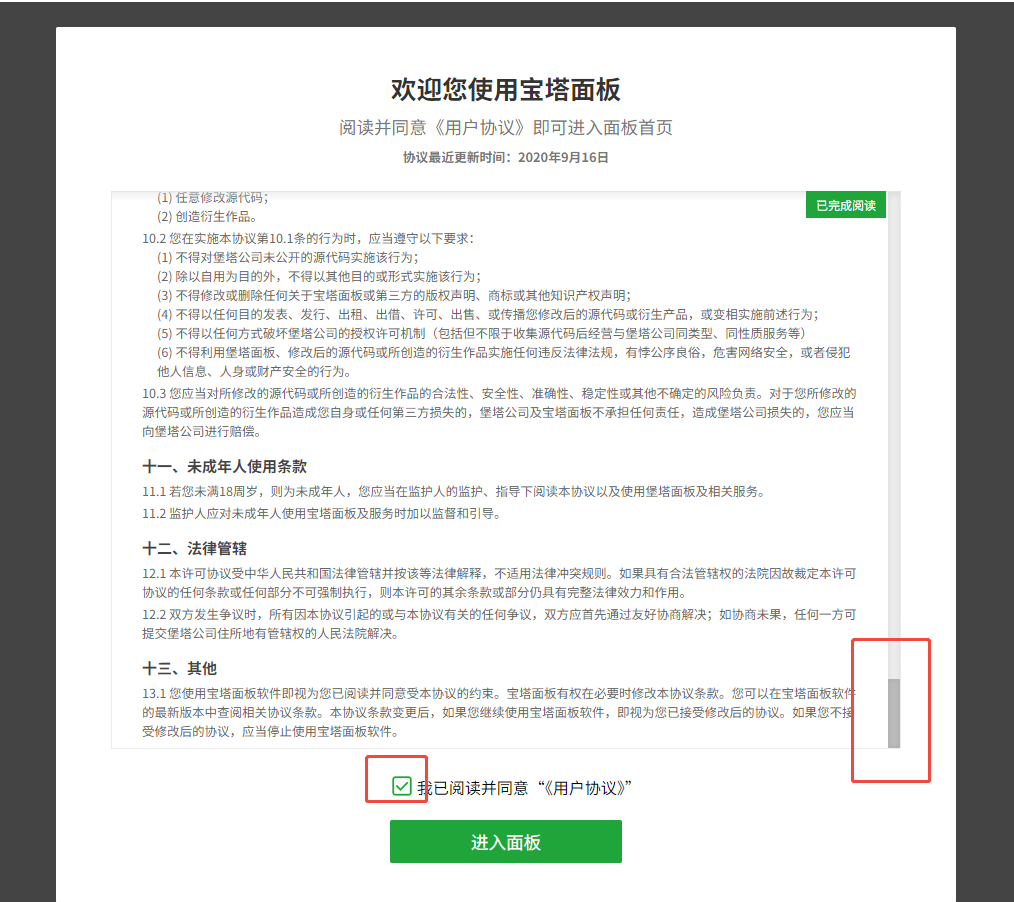Screen dimensions: 1014x902
Task: Click item (4) 不得以任何目的发表、发行
Action: (488, 314)
